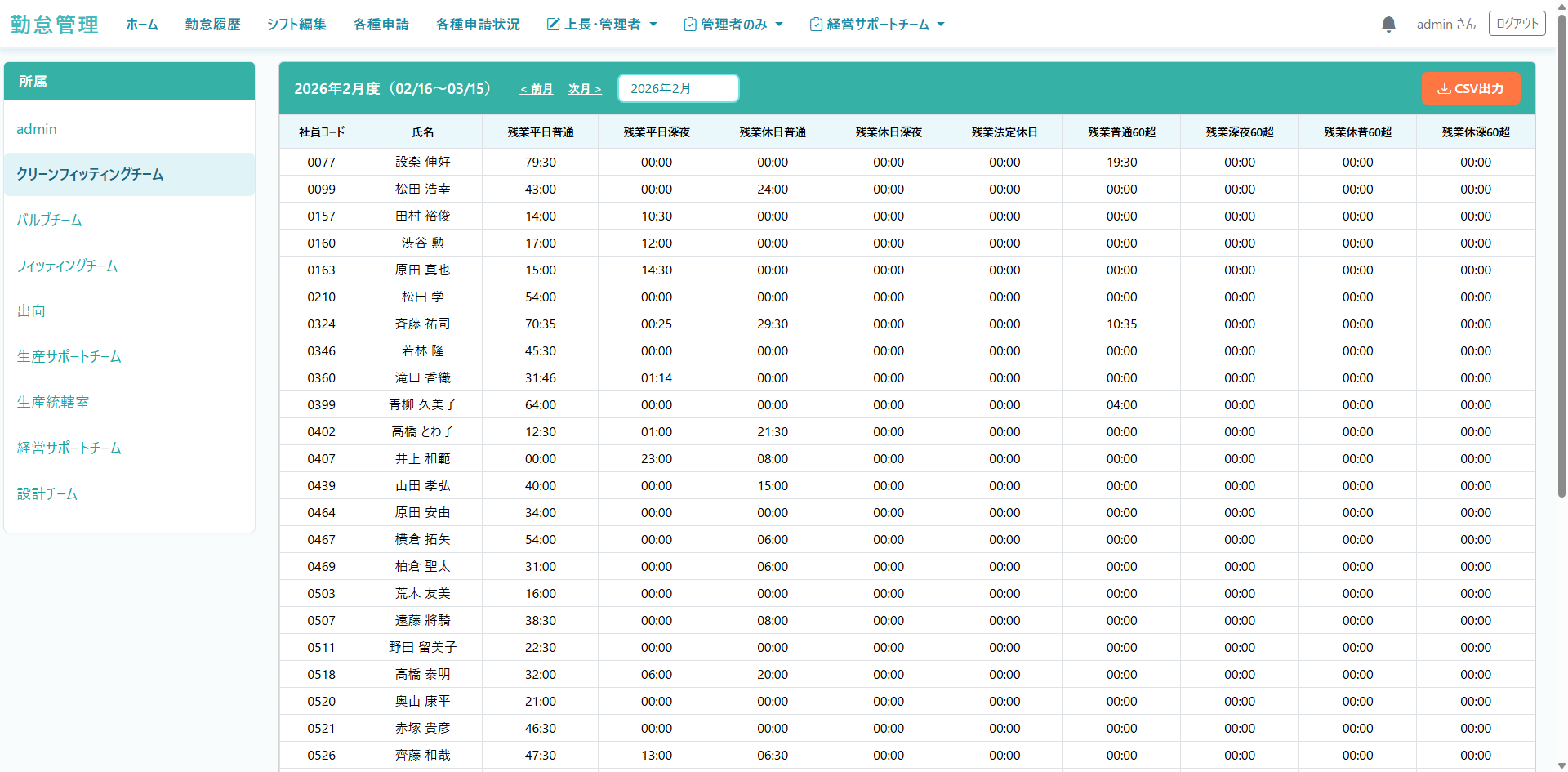Click employee name 野田 留美子

click(423, 648)
